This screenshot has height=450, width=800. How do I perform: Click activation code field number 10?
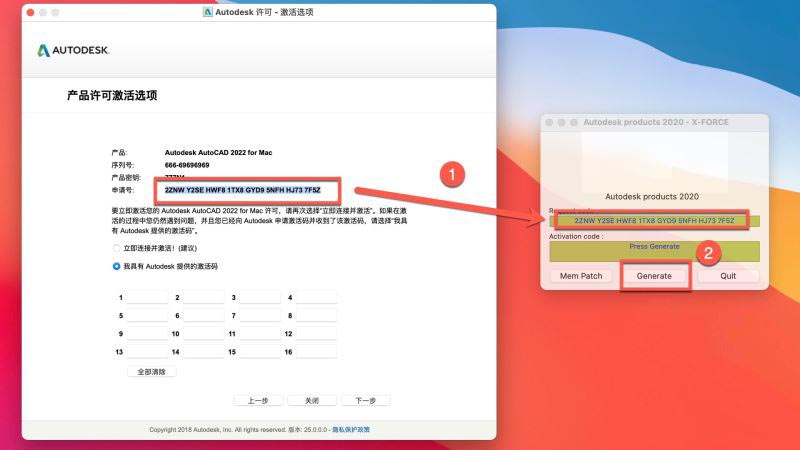pyautogui.click(x=204, y=333)
